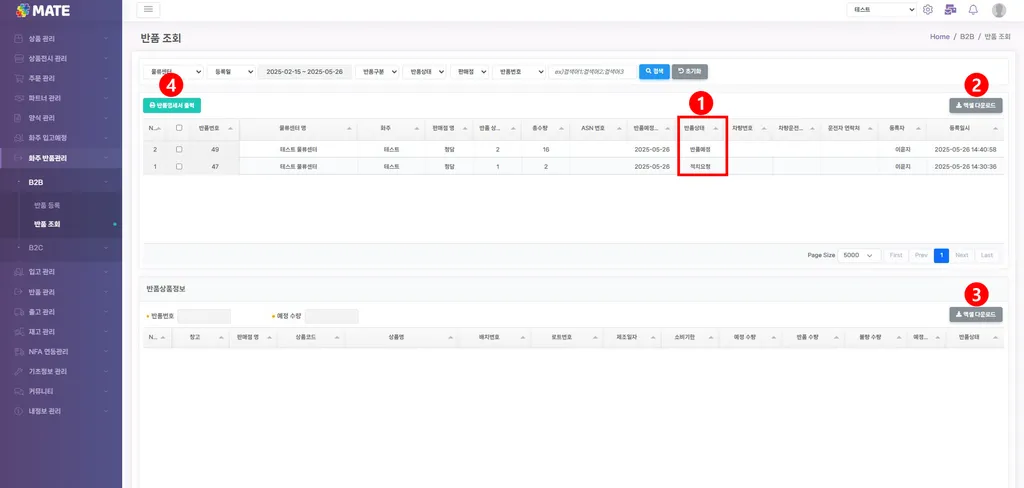Click the notification bell icon
Viewport: 1024px width, 488px height.
point(973,10)
